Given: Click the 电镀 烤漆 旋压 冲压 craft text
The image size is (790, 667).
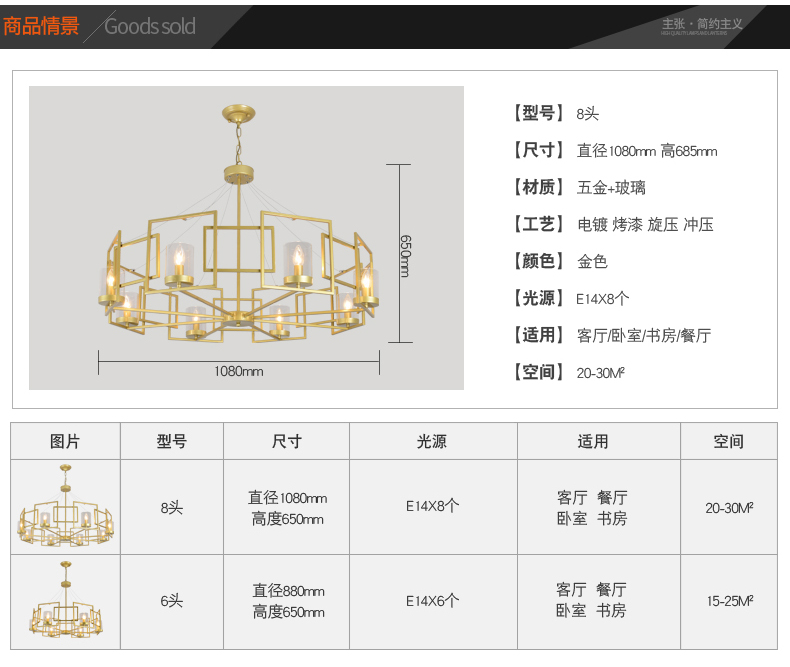Looking at the screenshot, I should coord(645,224).
